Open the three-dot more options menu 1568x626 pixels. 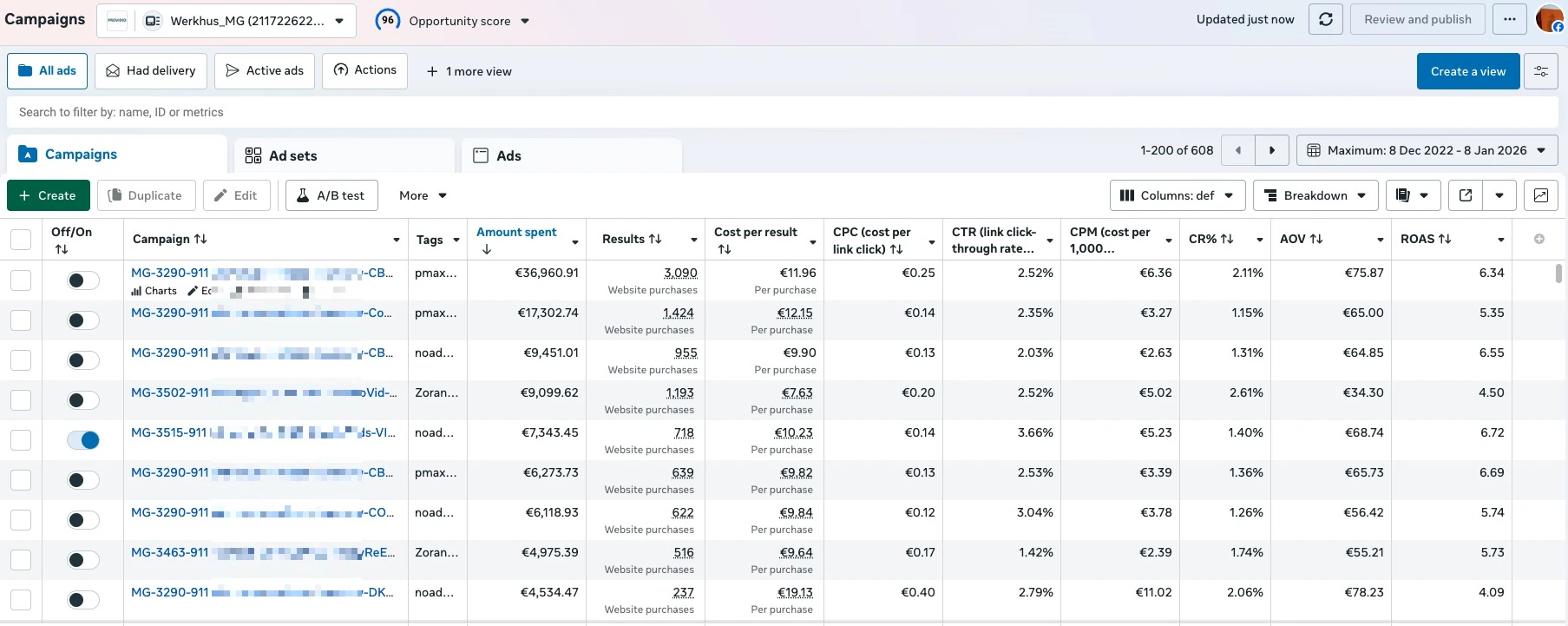pyautogui.click(x=1510, y=19)
